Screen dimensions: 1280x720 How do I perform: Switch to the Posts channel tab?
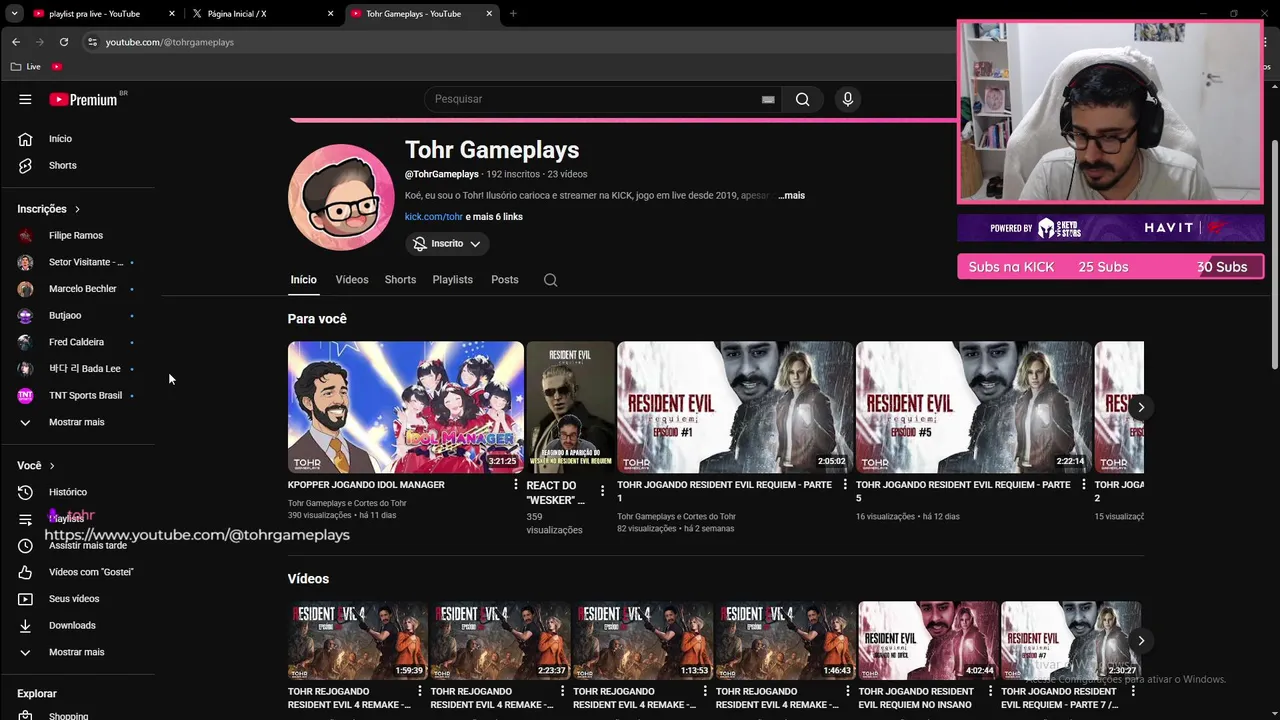pos(505,280)
